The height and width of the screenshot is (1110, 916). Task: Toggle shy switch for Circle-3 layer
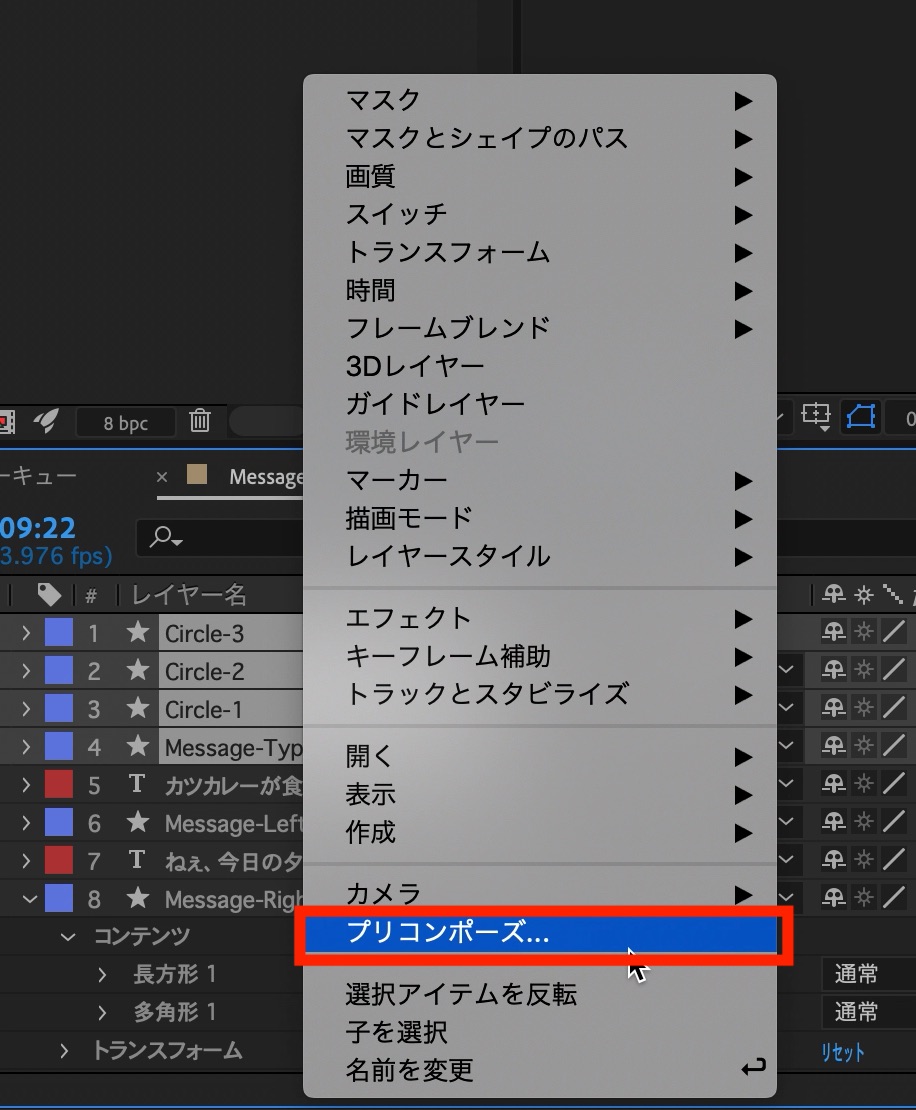coord(833,631)
